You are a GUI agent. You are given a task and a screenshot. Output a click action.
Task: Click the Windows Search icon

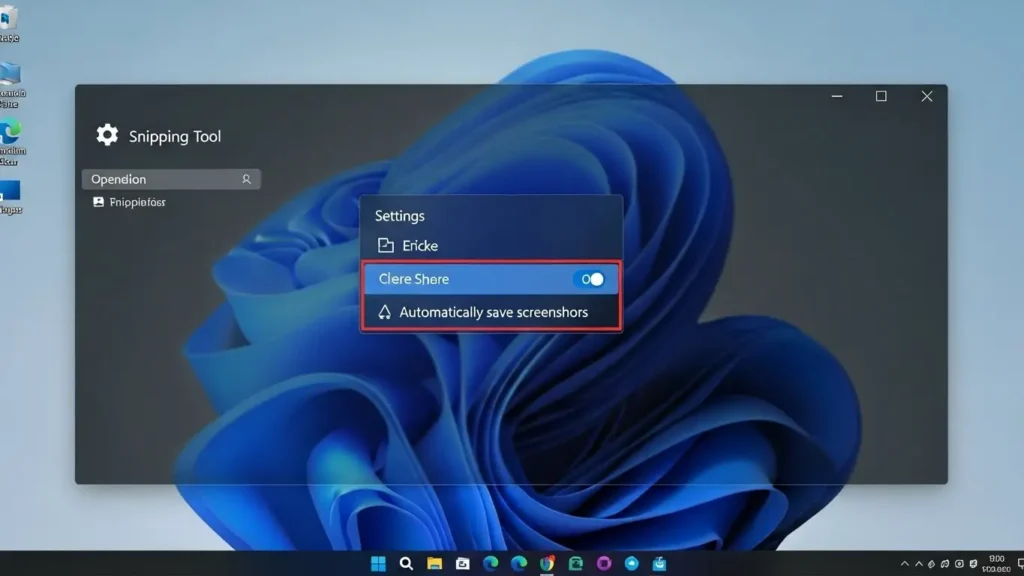[406, 563]
